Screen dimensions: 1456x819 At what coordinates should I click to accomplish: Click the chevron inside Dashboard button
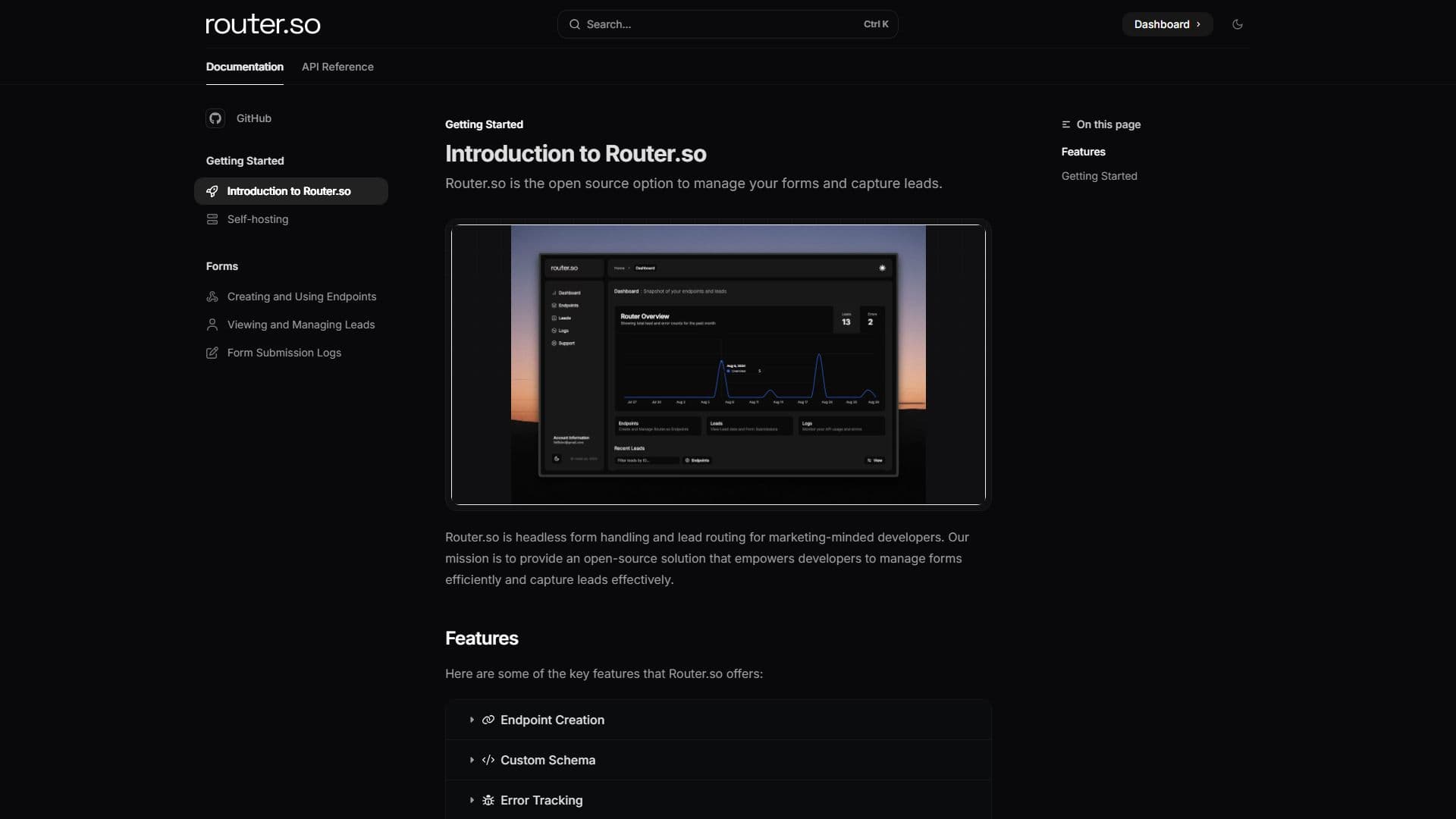pos(1198,24)
